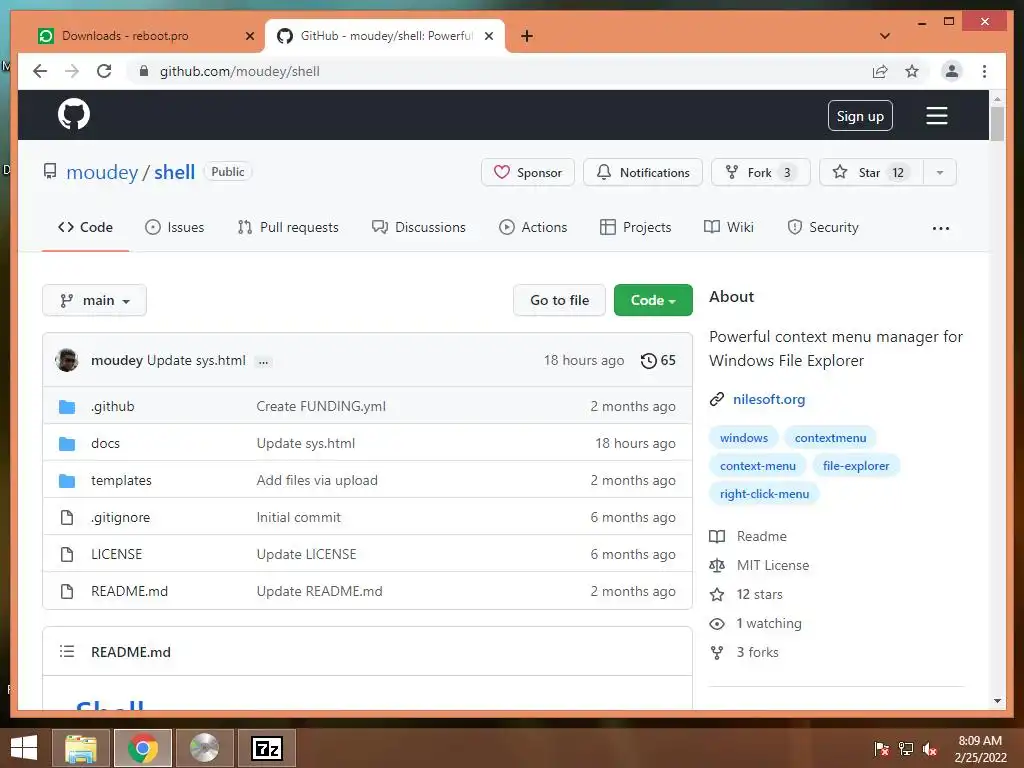Screen dimensions: 1024x768
Task: Open the Add files via upload commit
Action: [x=317, y=481]
